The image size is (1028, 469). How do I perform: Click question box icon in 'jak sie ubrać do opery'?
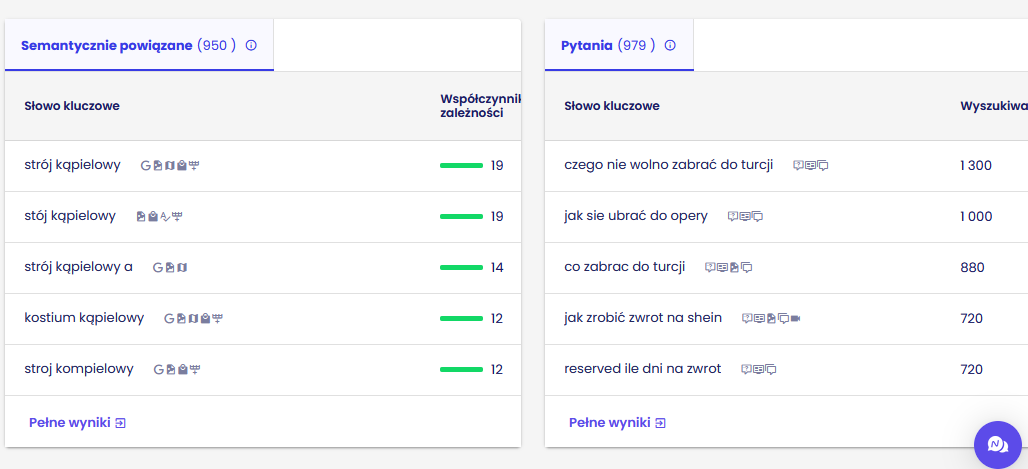coord(733,216)
